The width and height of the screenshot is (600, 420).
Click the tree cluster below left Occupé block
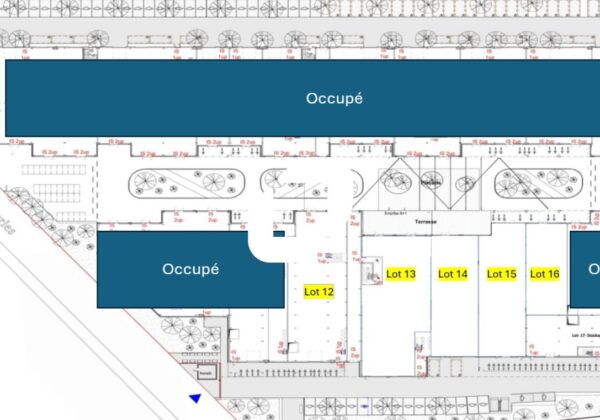pyautogui.click(x=180, y=330)
